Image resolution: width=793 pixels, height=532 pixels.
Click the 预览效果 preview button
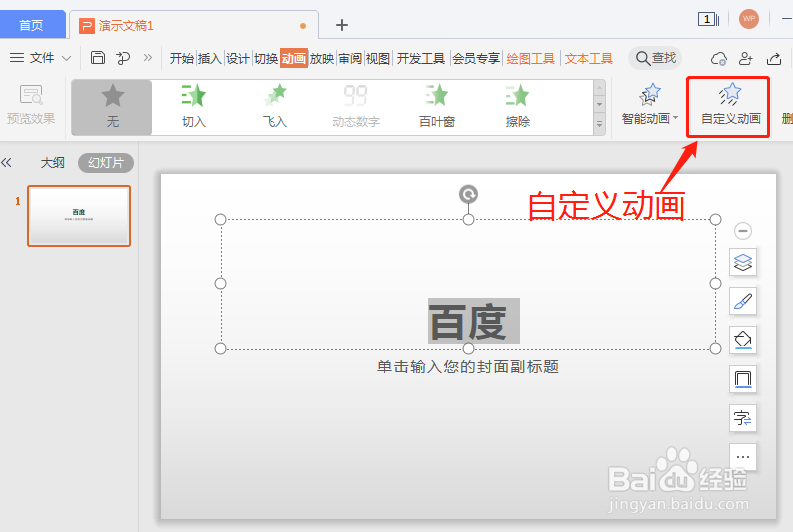click(31, 105)
